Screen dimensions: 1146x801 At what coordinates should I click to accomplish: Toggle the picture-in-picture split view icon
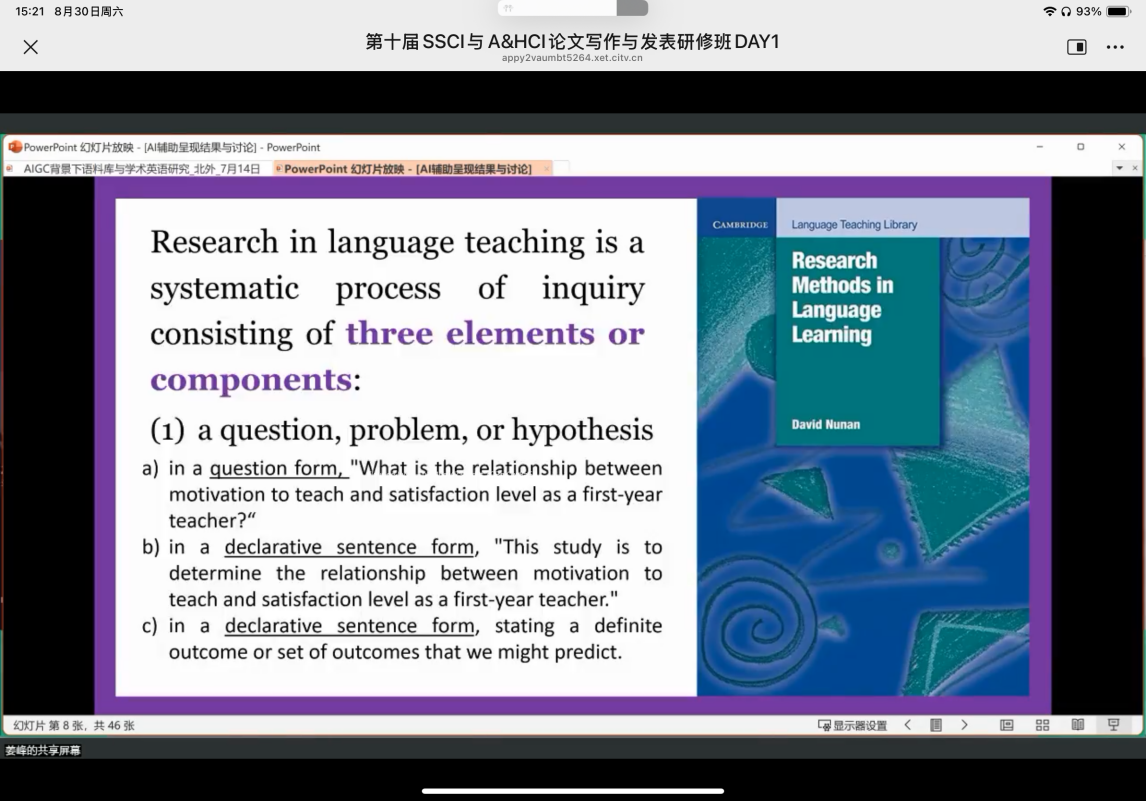pos(1077,47)
